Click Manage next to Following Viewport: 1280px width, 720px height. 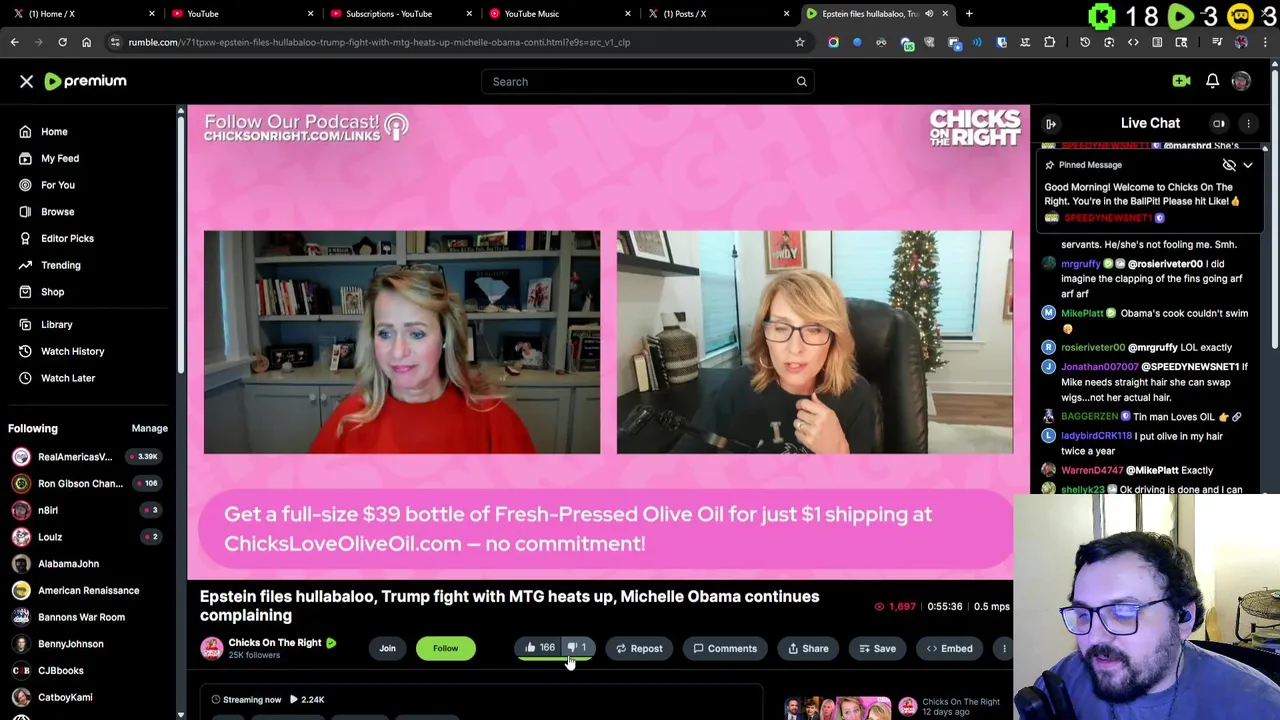pyautogui.click(x=149, y=428)
